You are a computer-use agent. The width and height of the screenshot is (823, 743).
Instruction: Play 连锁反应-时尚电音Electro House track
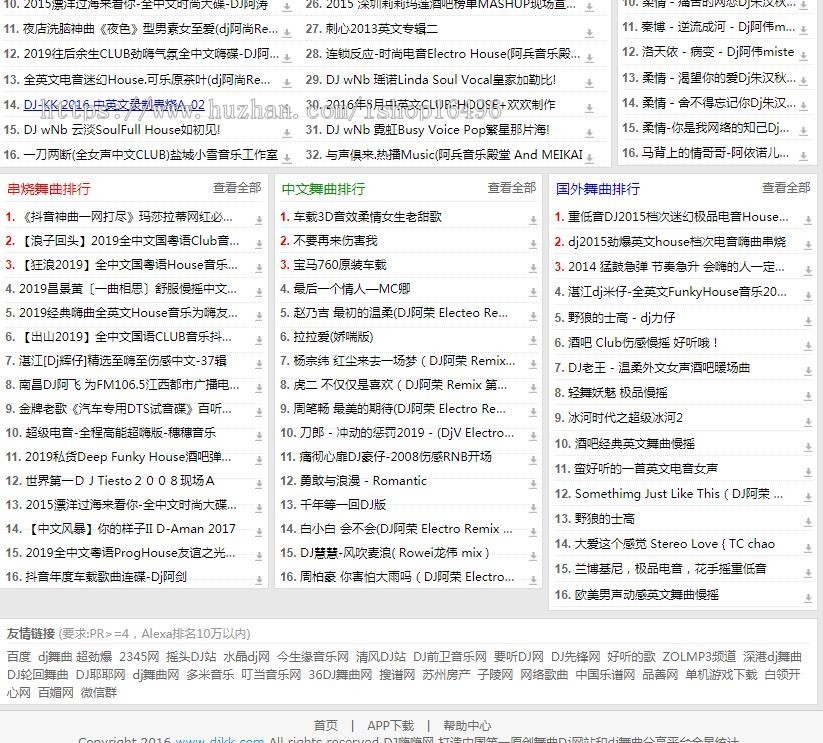click(x=452, y=54)
